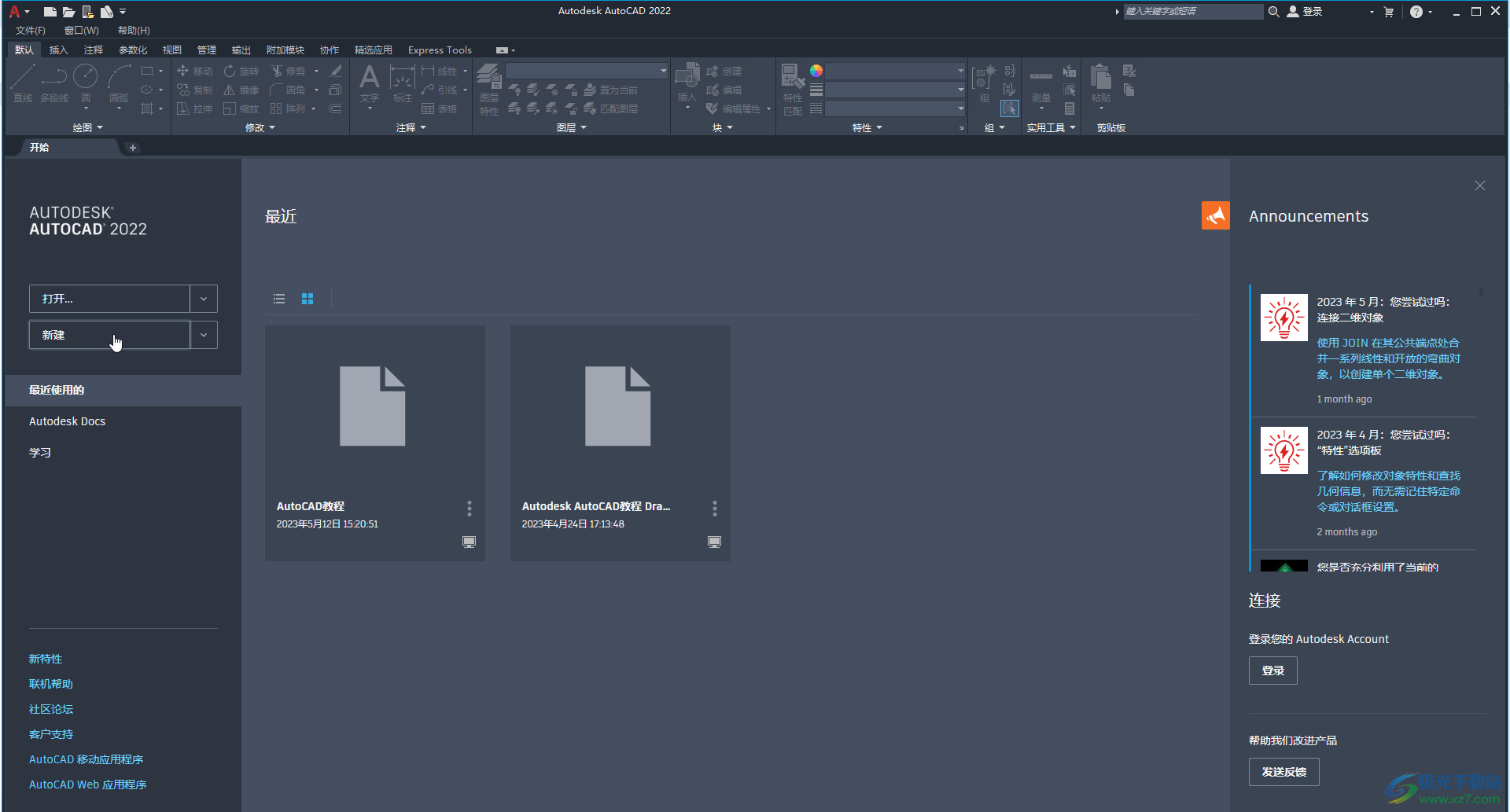Open Layer Properties (图层特性) icon
The height and width of the screenshot is (812, 1510).
point(489,89)
